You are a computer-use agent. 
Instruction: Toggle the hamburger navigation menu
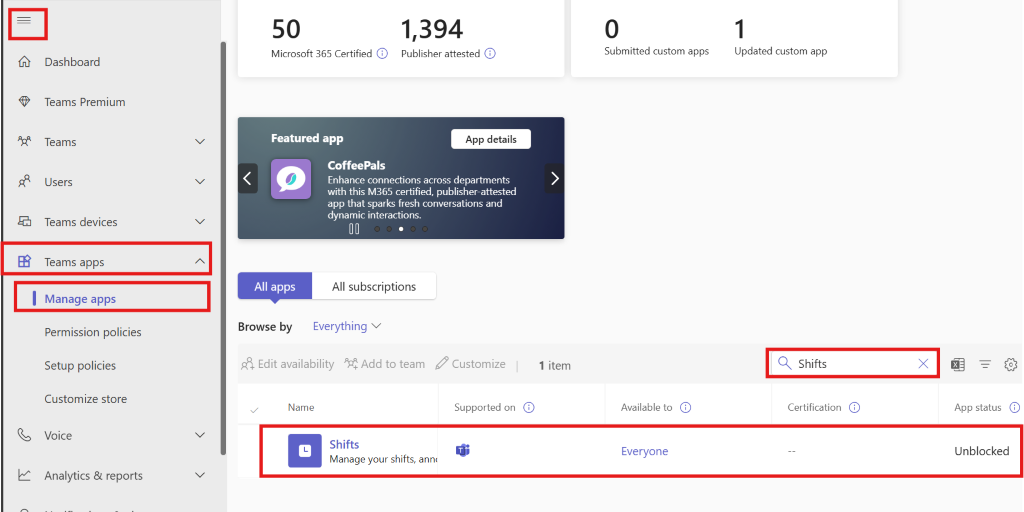click(x=24, y=21)
